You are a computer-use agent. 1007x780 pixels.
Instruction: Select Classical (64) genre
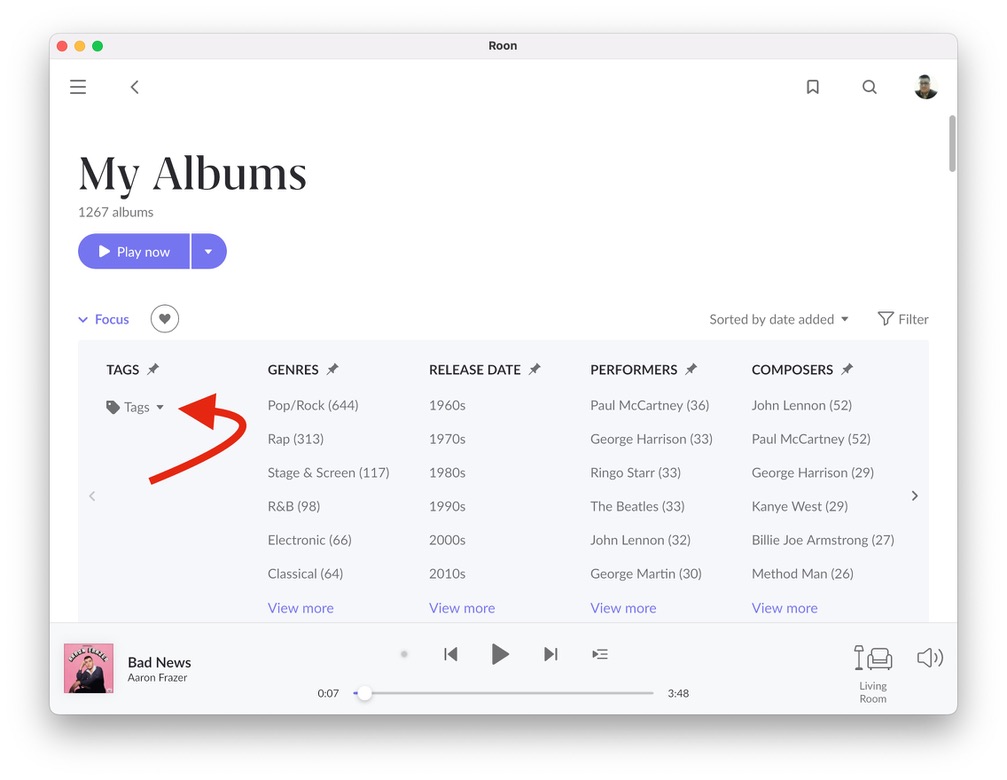coord(305,574)
